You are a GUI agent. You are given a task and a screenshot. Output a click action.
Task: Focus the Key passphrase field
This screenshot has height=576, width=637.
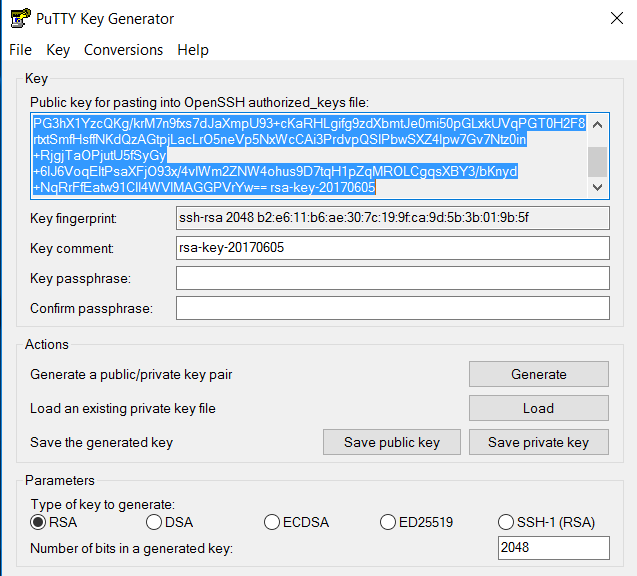(x=392, y=278)
